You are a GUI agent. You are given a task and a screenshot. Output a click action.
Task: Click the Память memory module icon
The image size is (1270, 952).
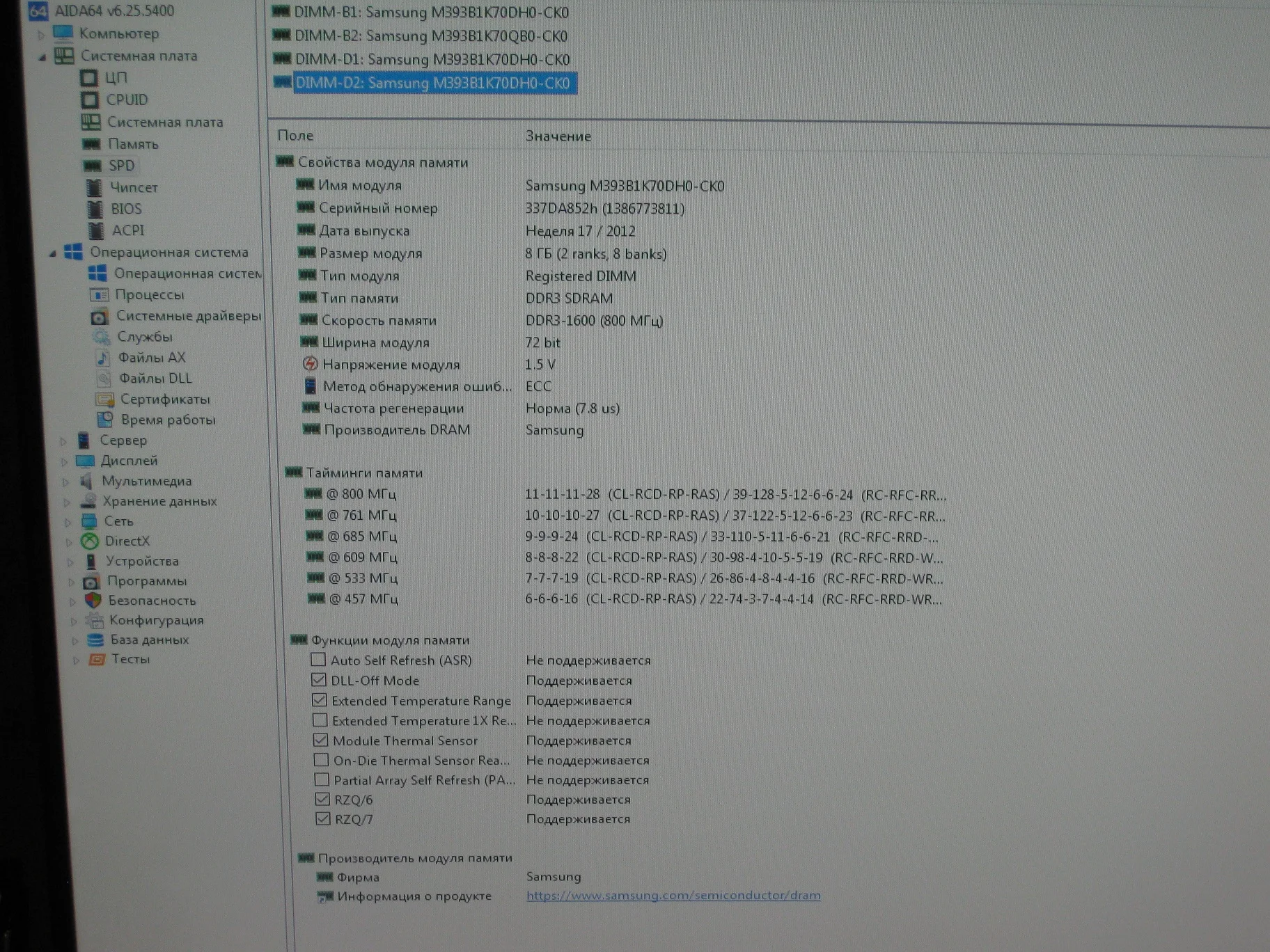[91, 144]
